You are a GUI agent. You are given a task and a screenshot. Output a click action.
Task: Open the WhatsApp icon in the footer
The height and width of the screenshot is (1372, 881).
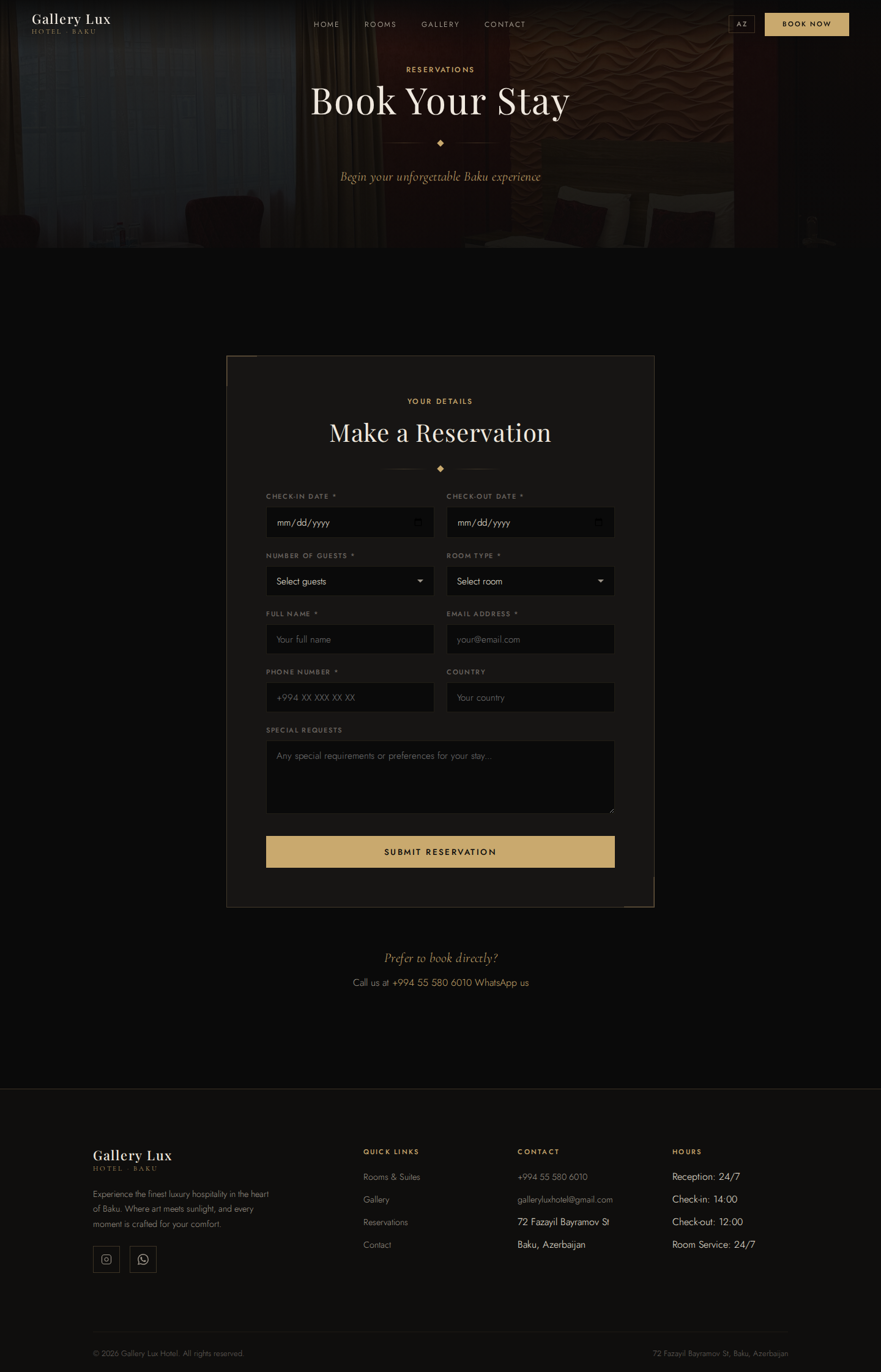[143, 1259]
